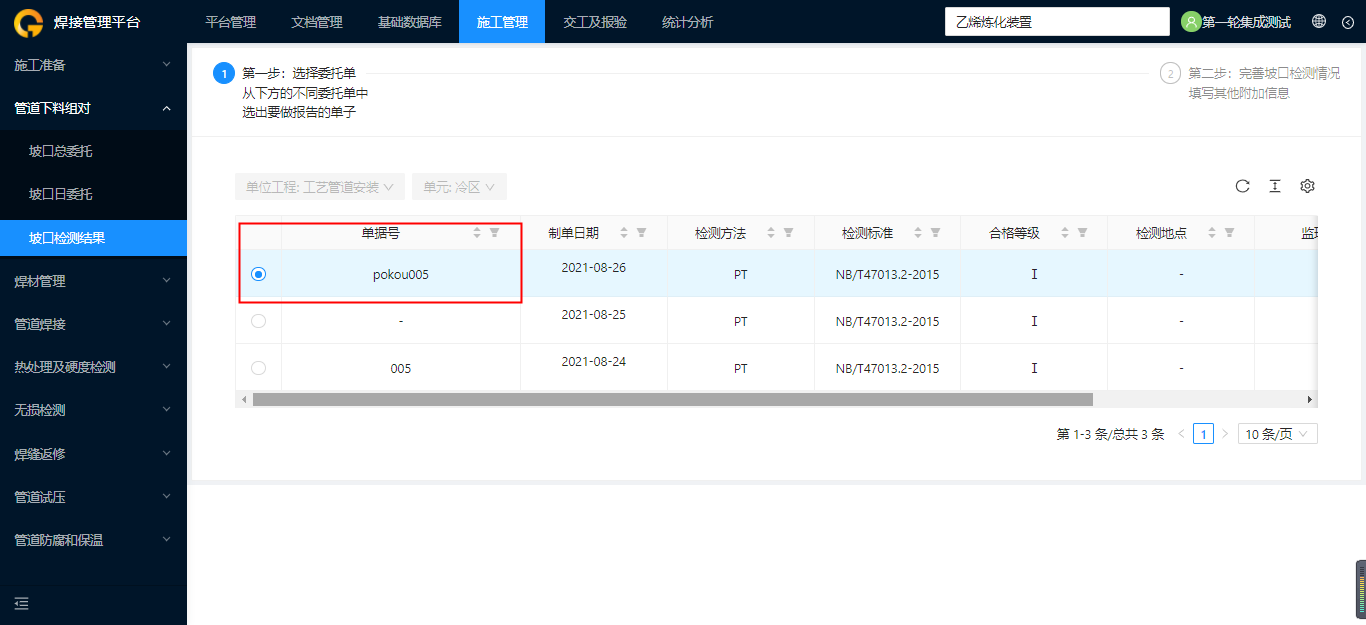The height and width of the screenshot is (625, 1366).
Task: Click the globe language icon
Action: [1319, 22]
